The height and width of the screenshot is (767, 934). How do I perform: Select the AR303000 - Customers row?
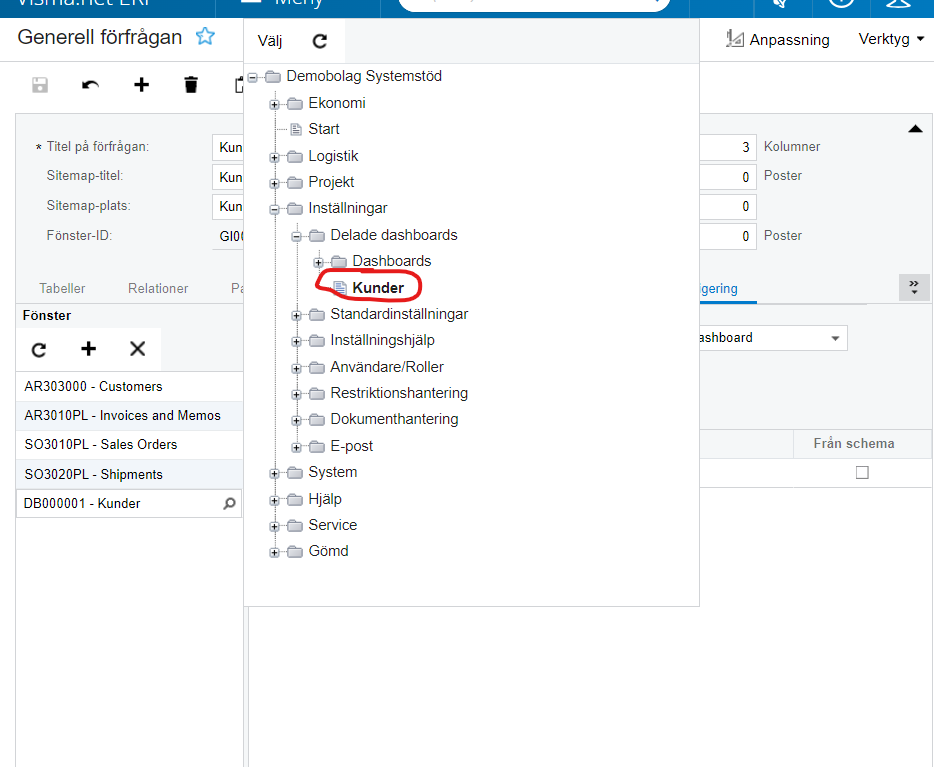[x=129, y=386]
